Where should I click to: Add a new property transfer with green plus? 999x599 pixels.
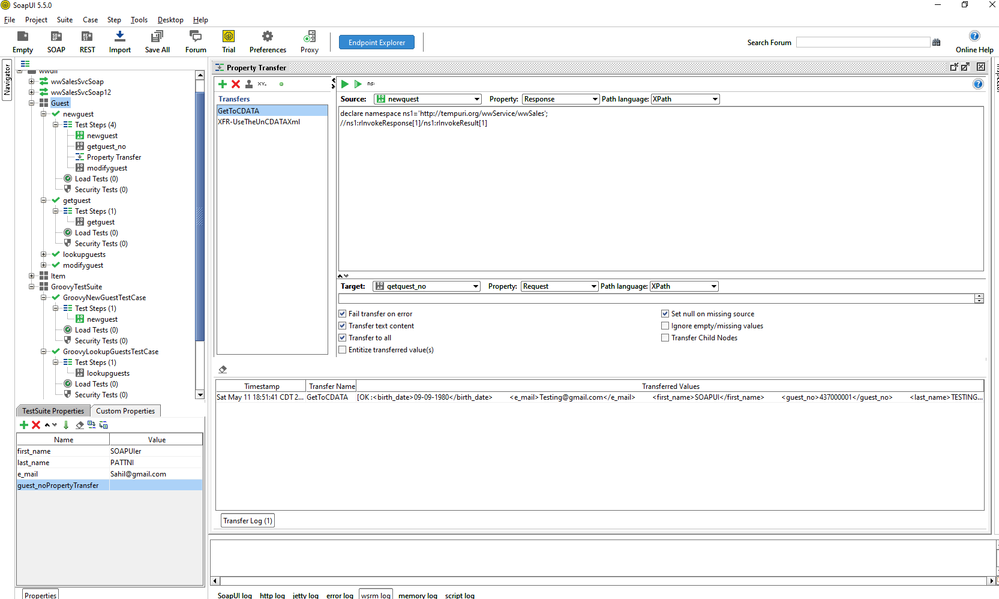[223, 84]
